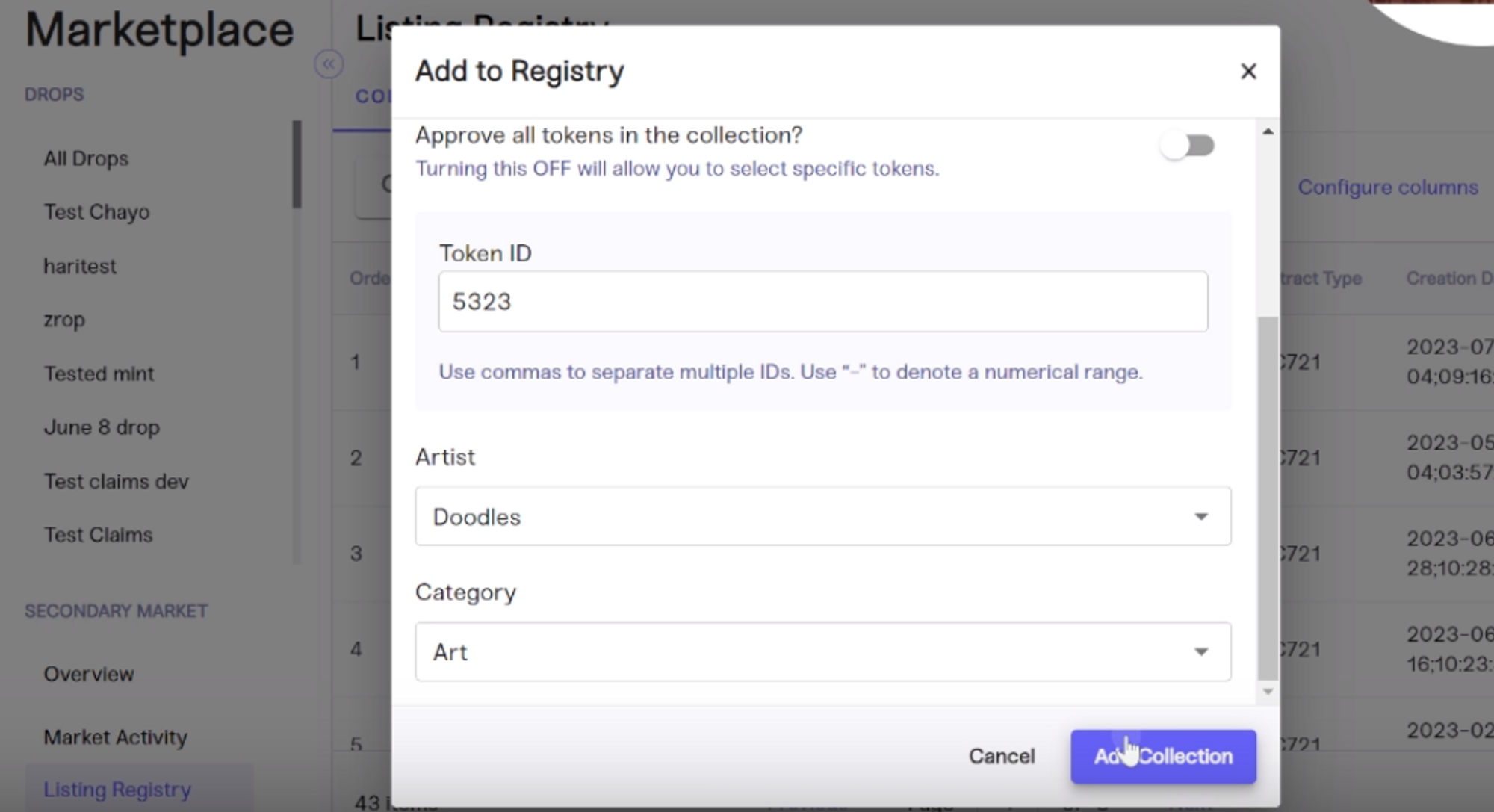1494x812 pixels.
Task: Open the Artist dropdown arrow
Action: [x=1200, y=517]
